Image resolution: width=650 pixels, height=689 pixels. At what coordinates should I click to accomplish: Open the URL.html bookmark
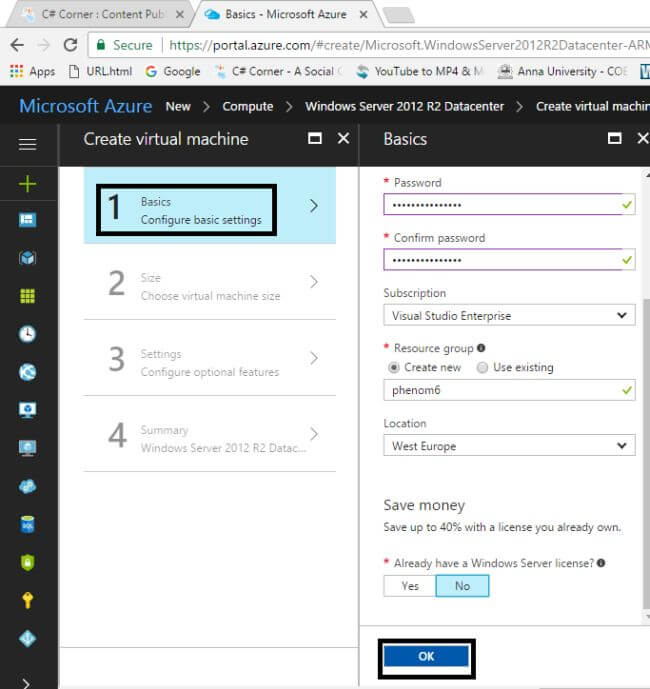101,71
